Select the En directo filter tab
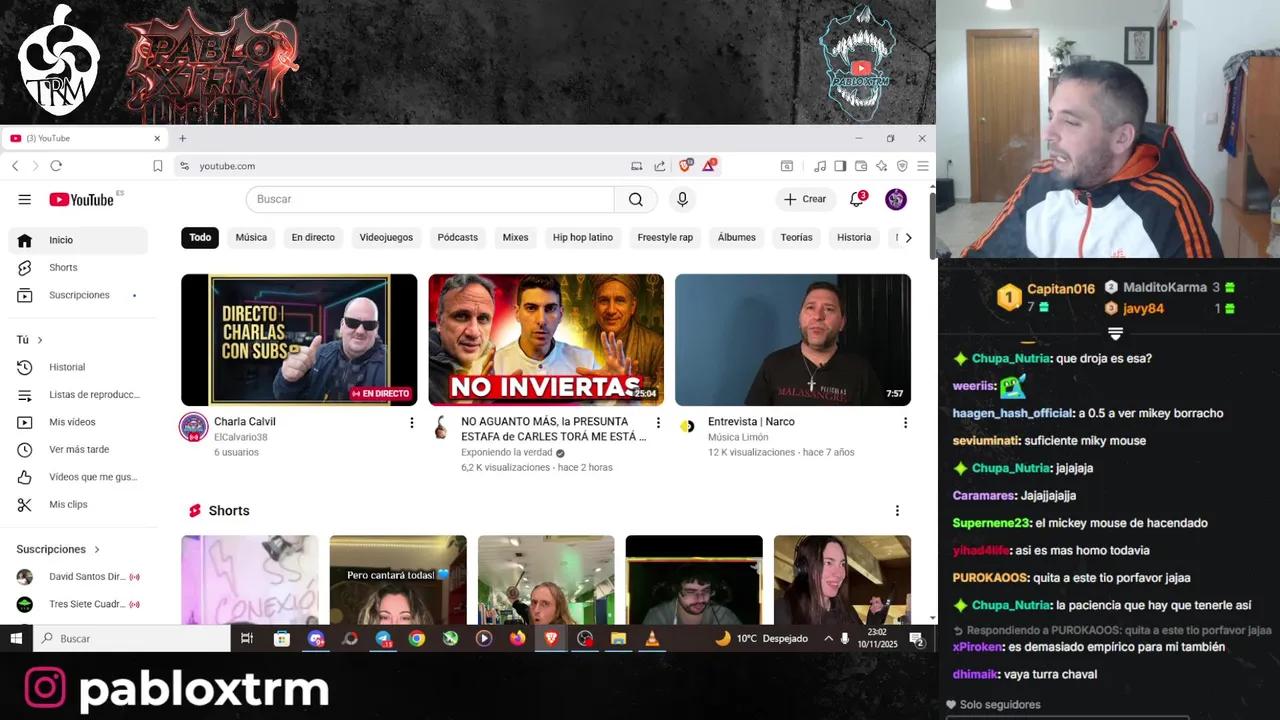The width and height of the screenshot is (1280, 720). 313,237
